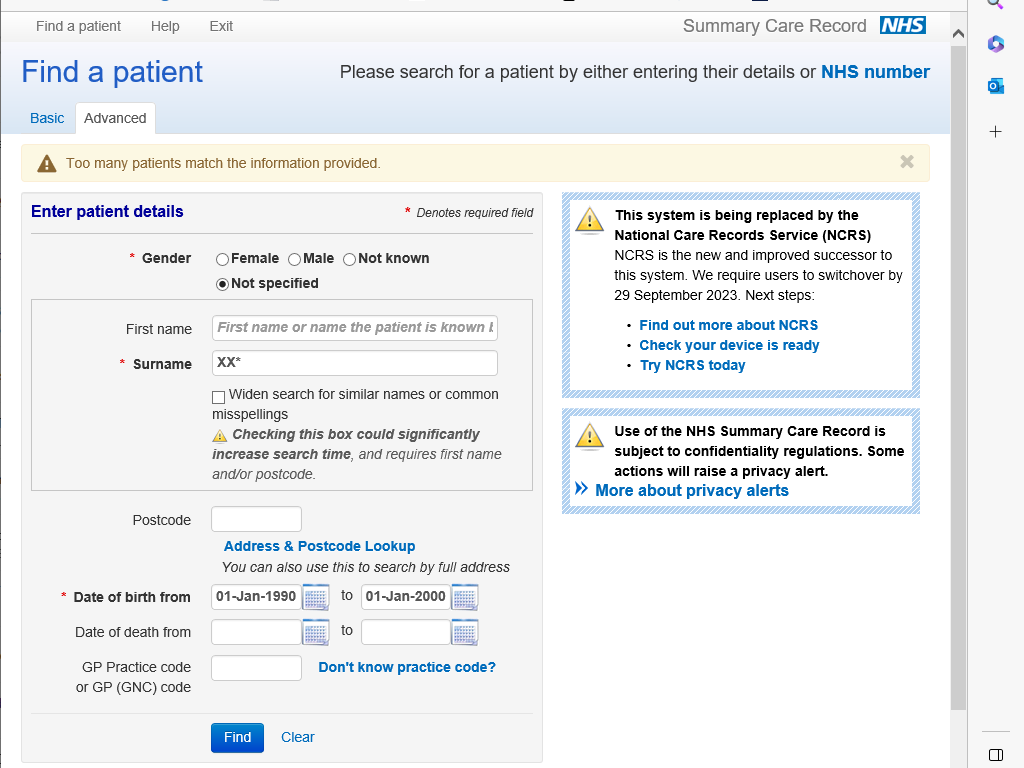Select Male gender radio button
The image size is (1024, 768).
pos(295,259)
